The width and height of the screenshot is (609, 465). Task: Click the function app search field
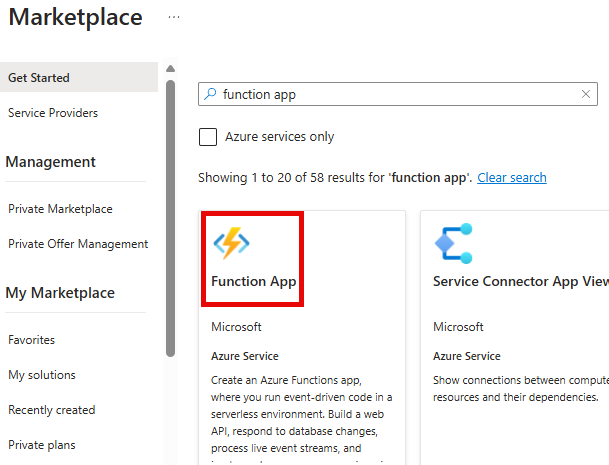pyautogui.click(x=398, y=94)
